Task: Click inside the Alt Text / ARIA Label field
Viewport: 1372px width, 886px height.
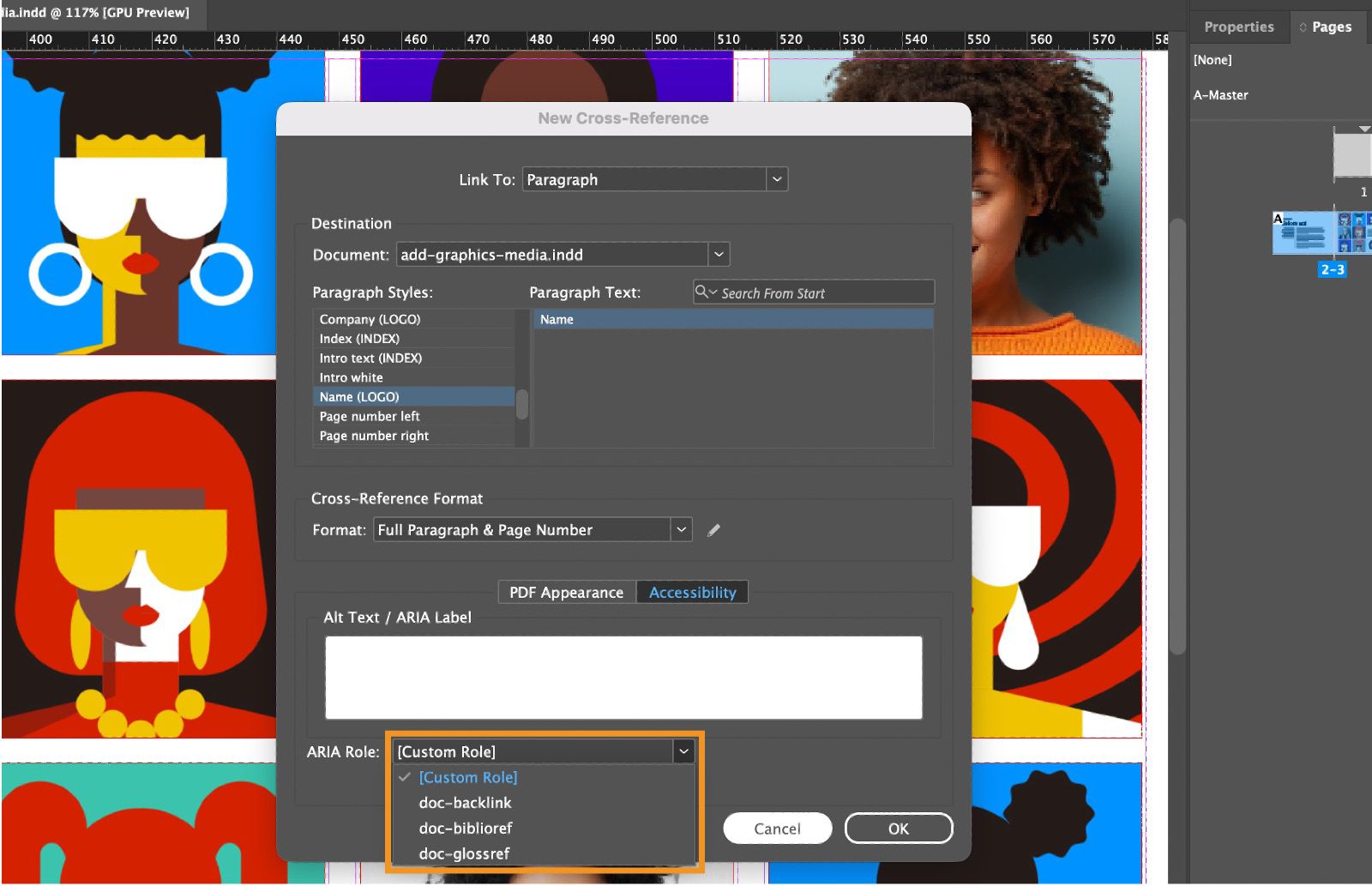Action: click(623, 677)
